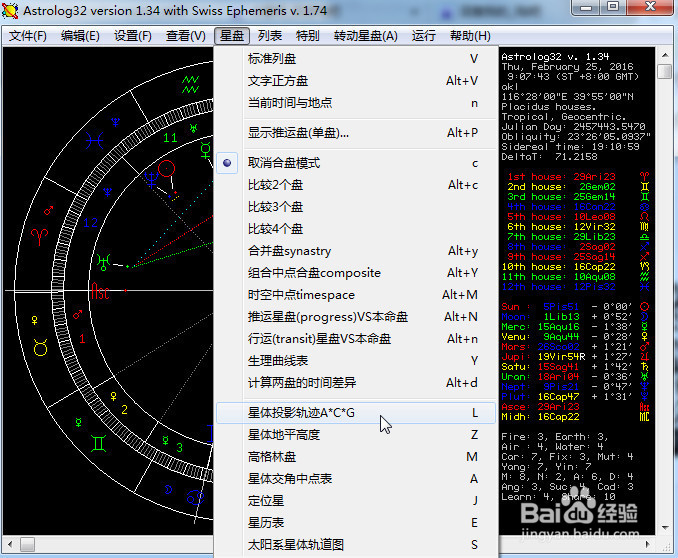This screenshot has height=558, width=678.
Task: Select 时空中点timespace entry
Action: click(356, 295)
